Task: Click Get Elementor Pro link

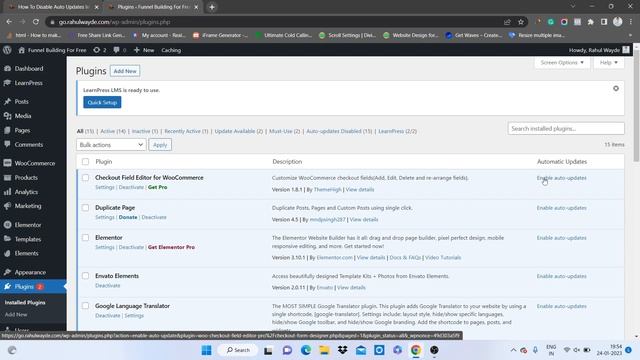Action: (171, 247)
